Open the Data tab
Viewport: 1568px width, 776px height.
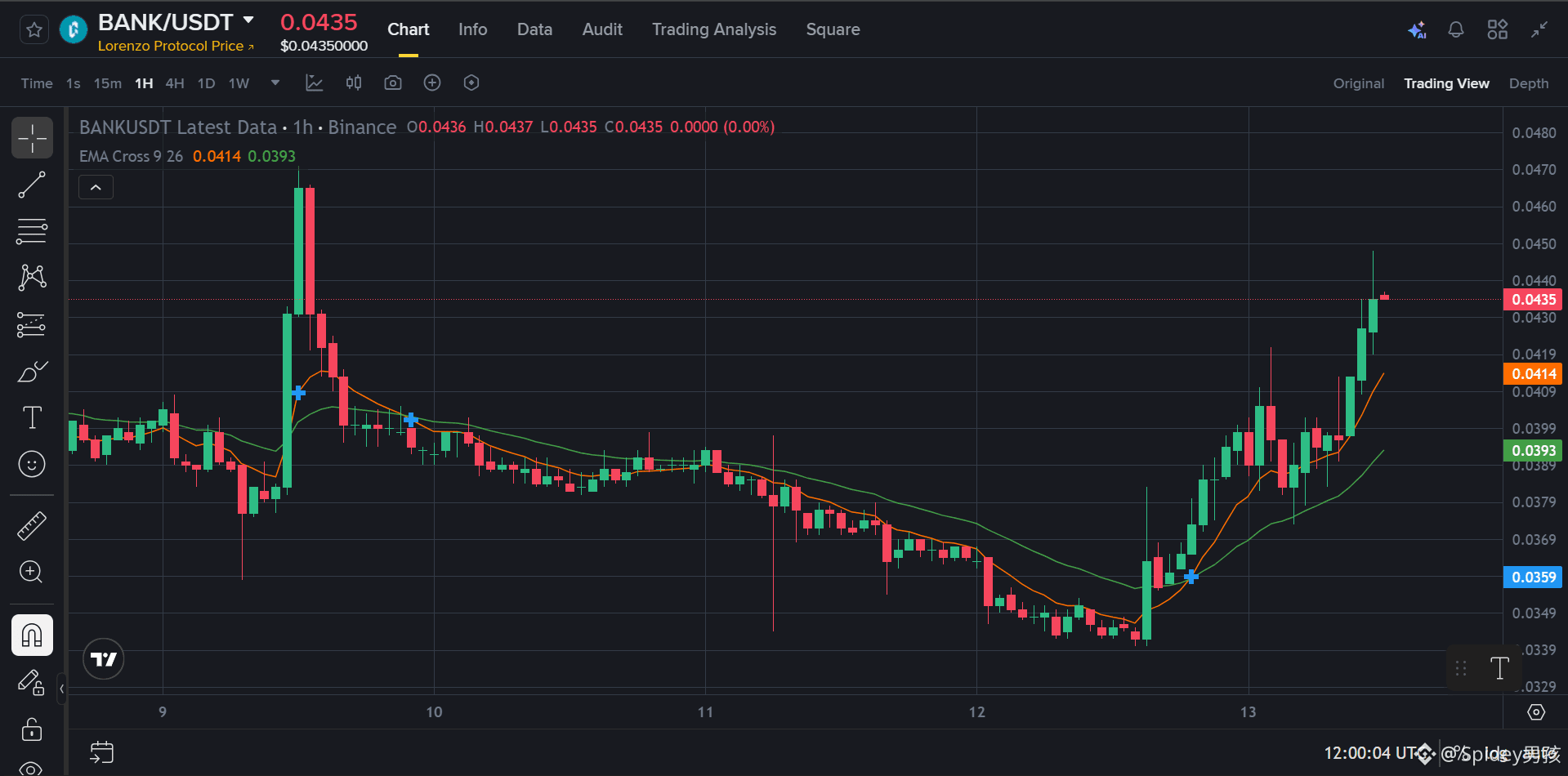pos(534,29)
